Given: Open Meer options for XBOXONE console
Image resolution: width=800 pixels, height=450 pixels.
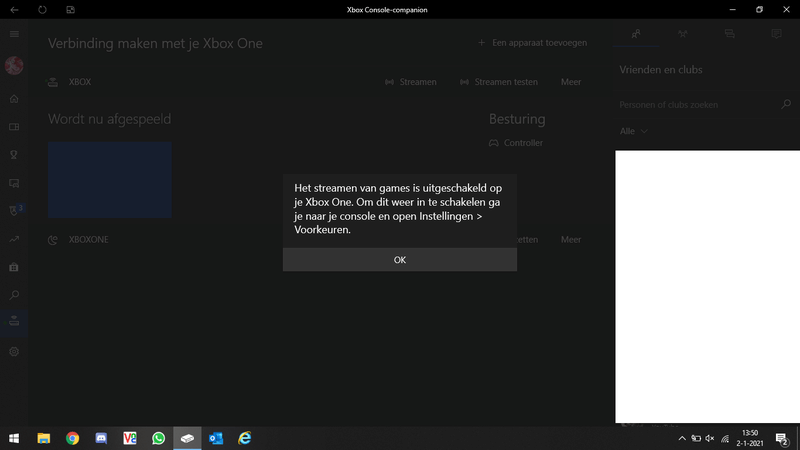Looking at the screenshot, I should 571,239.
